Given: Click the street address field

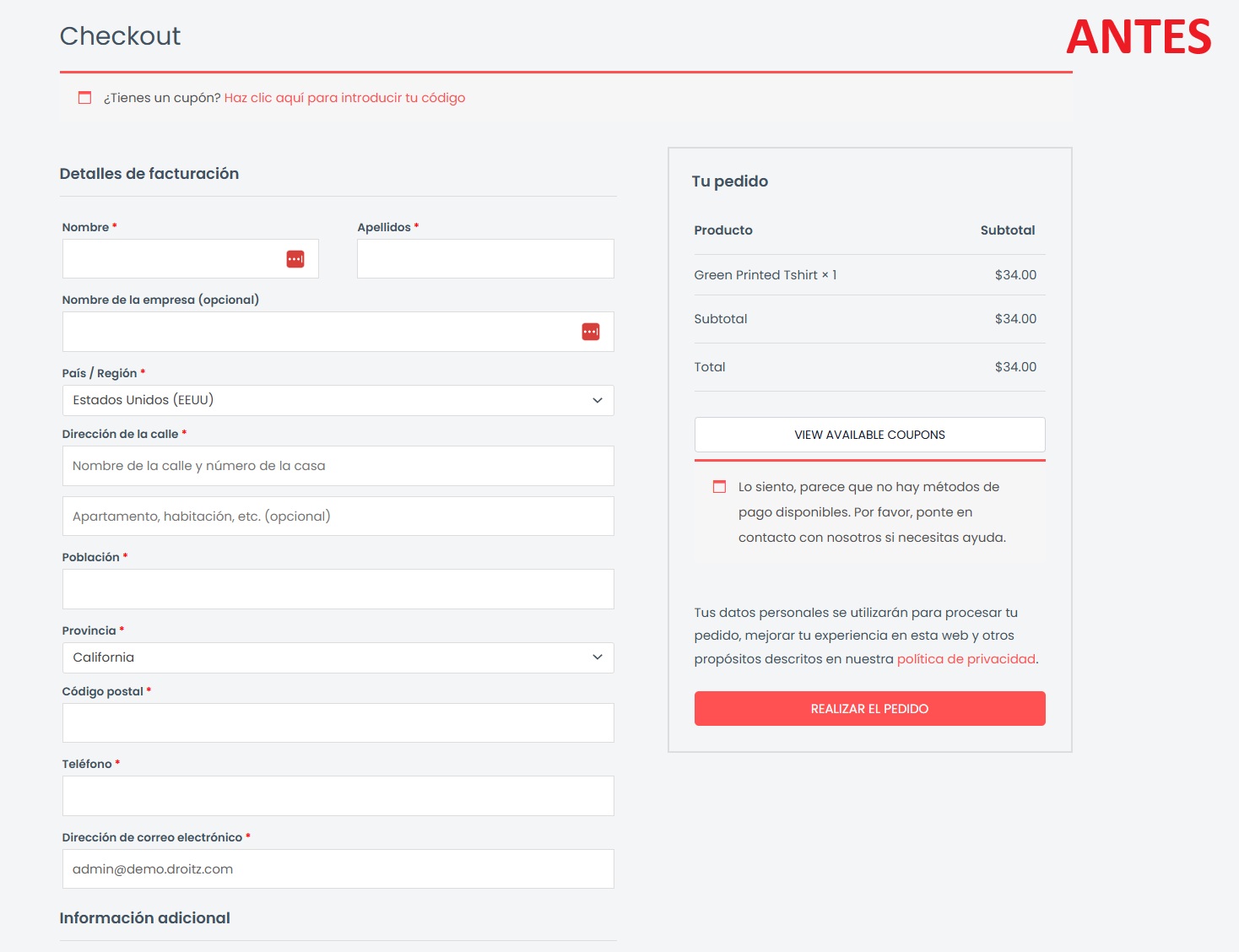Looking at the screenshot, I should coord(338,466).
